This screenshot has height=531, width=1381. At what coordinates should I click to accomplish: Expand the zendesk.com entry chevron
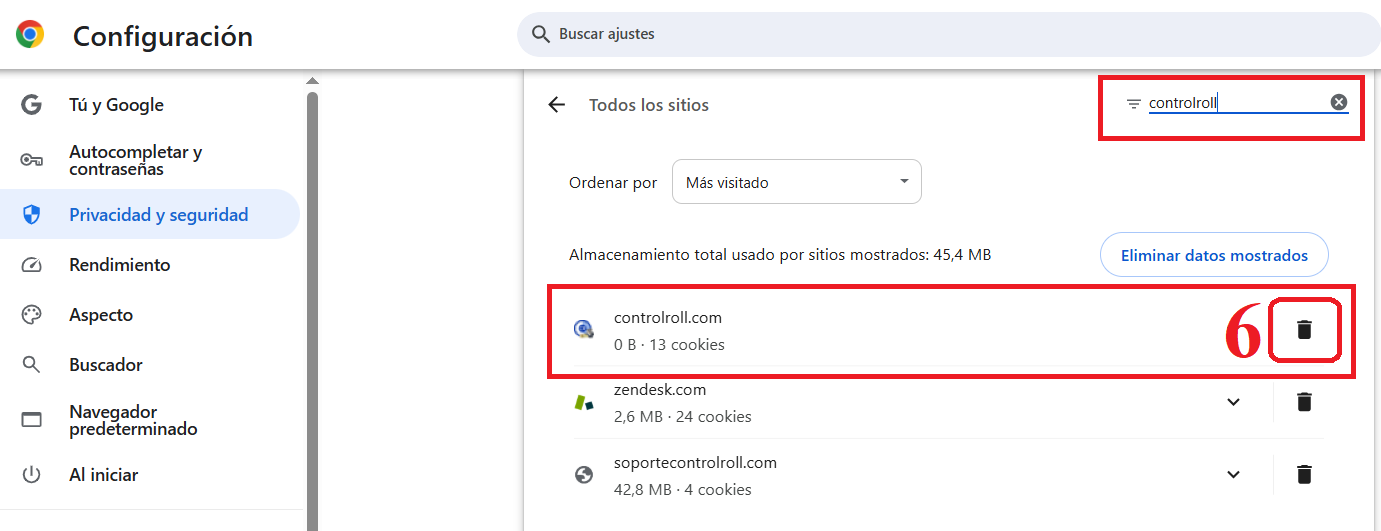(x=1234, y=402)
